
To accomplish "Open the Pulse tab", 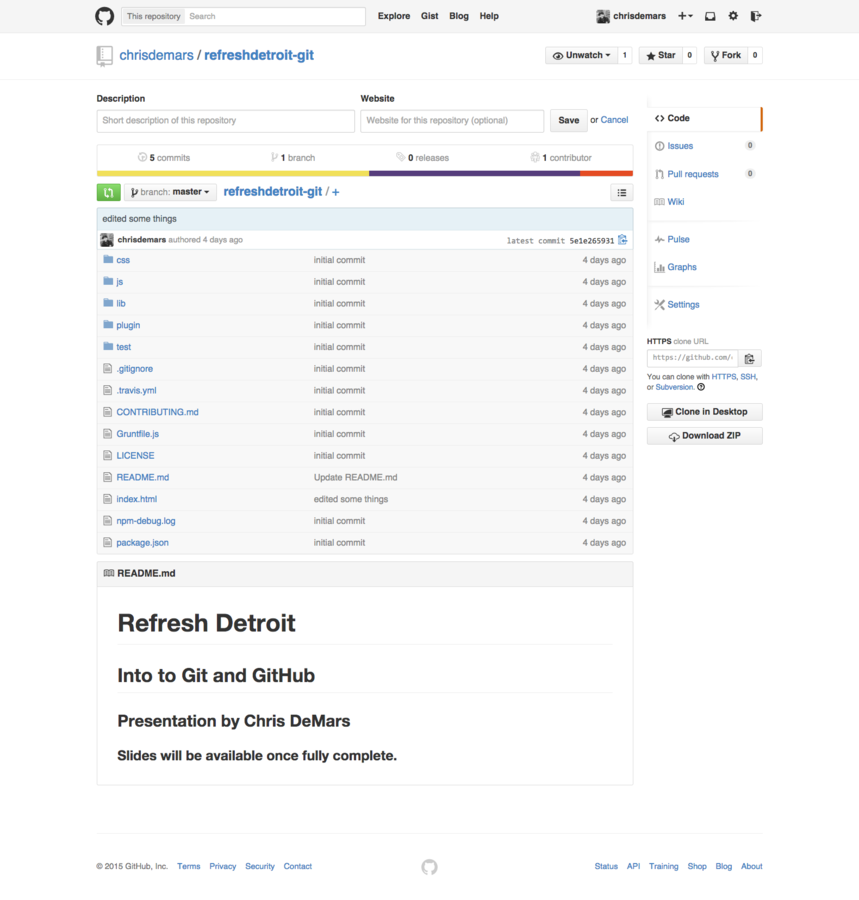I will point(678,239).
